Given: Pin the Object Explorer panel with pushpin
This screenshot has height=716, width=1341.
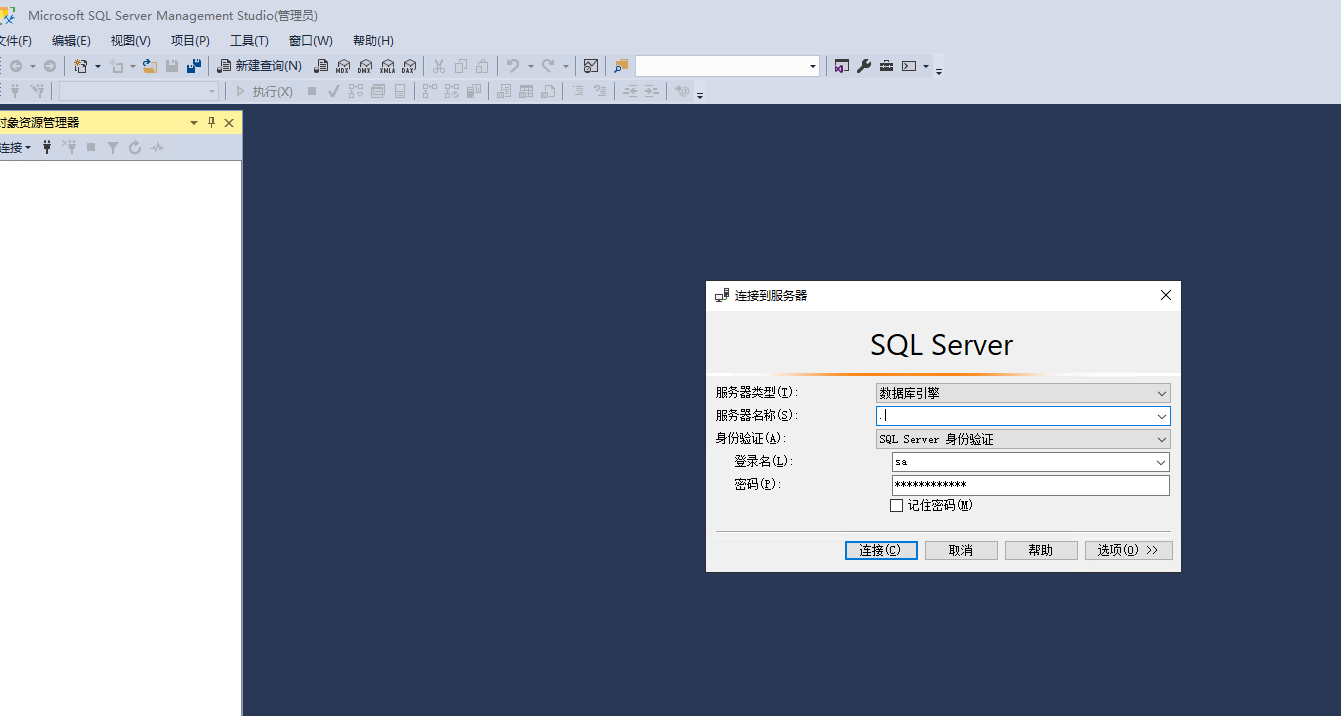Looking at the screenshot, I should click(211, 122).
